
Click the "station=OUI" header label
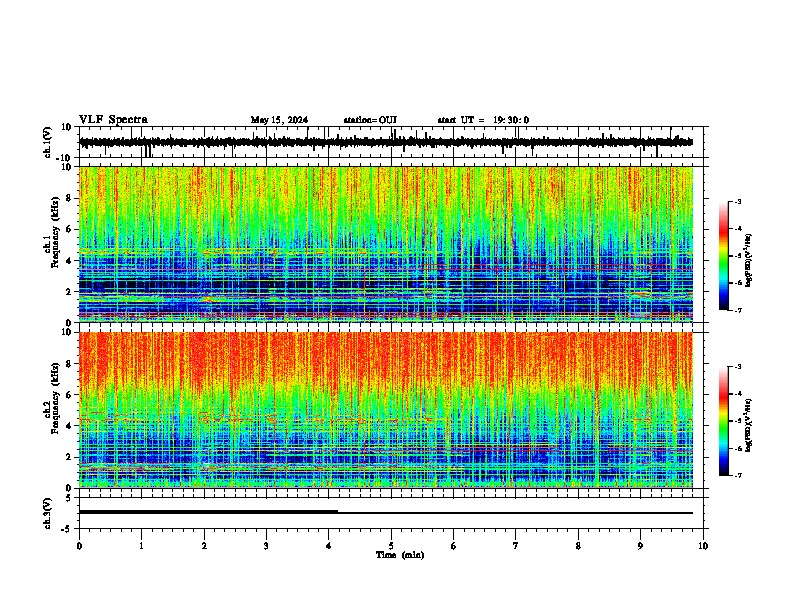[x=370, y=120]
